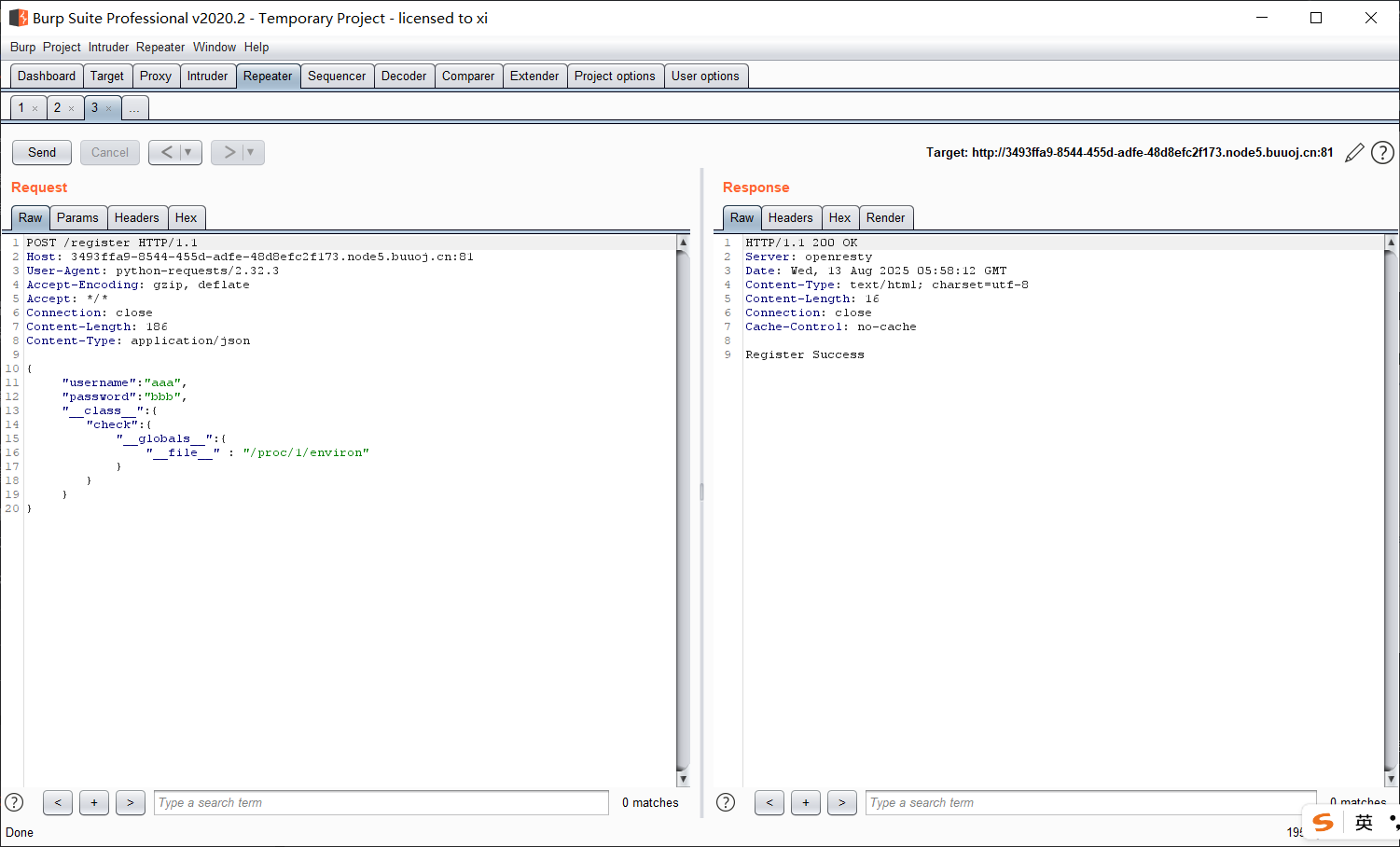Click request pane scroll-down arrow
This screenshot has width=1400, height=847.
click(x=683, y=779)
